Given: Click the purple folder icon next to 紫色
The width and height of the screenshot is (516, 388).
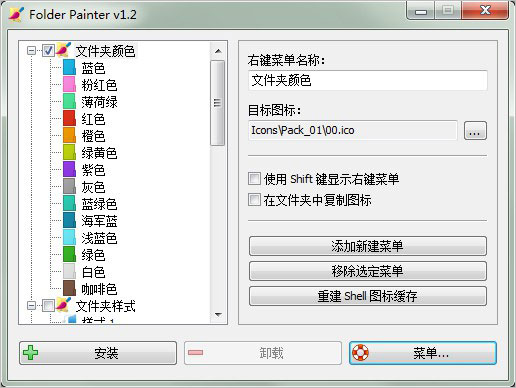Looking at the screenshot, I should coord(69,169).
